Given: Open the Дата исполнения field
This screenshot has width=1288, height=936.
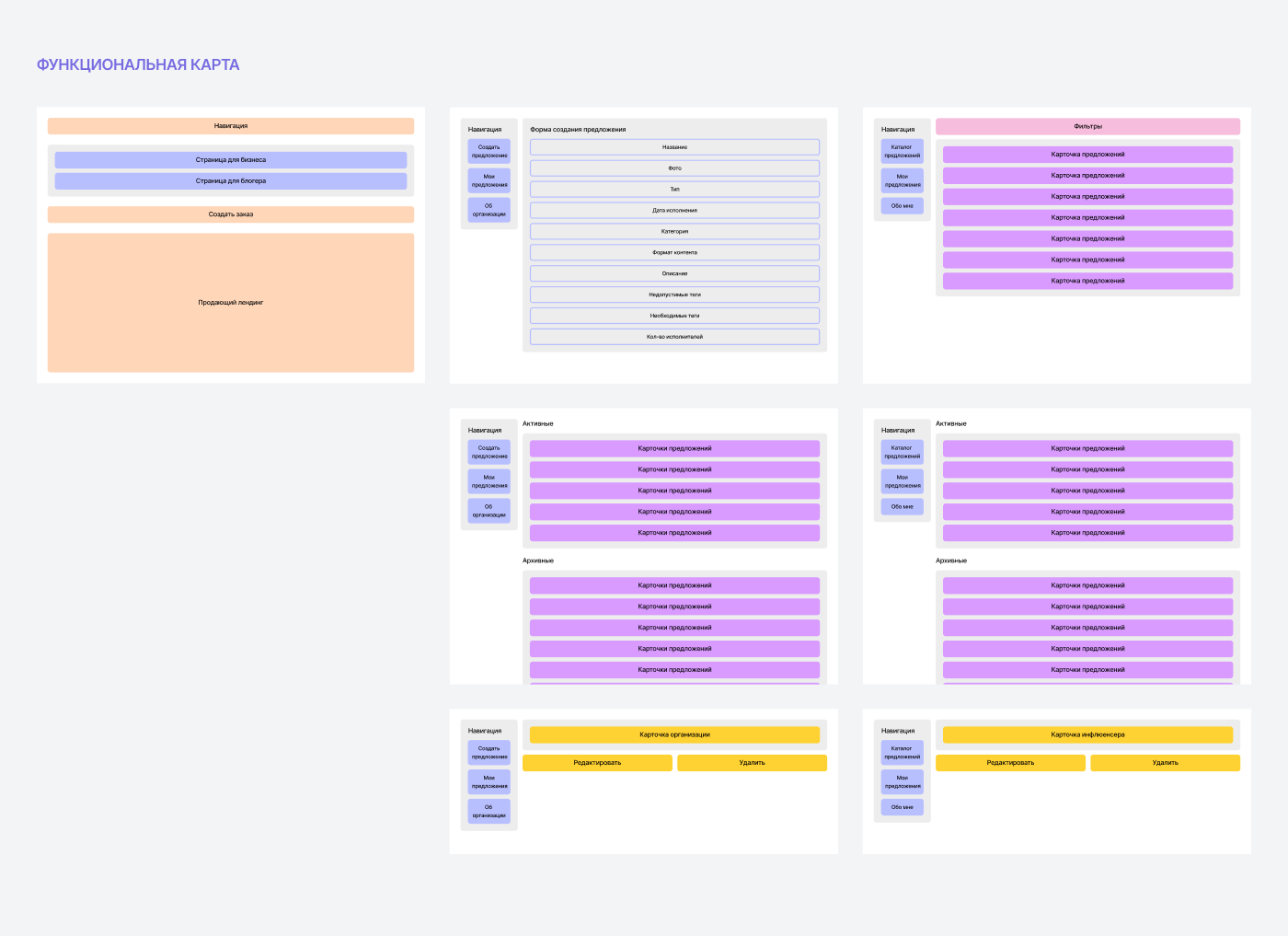Looking at the screenshot, I should click(x=674, y=211).
